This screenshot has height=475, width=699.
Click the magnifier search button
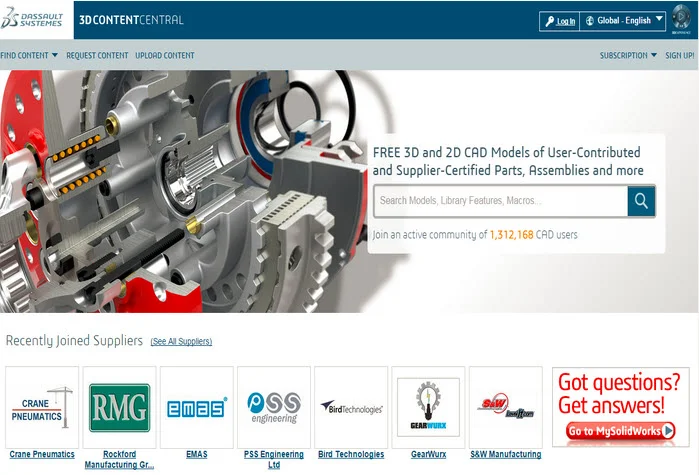point(641,201)
